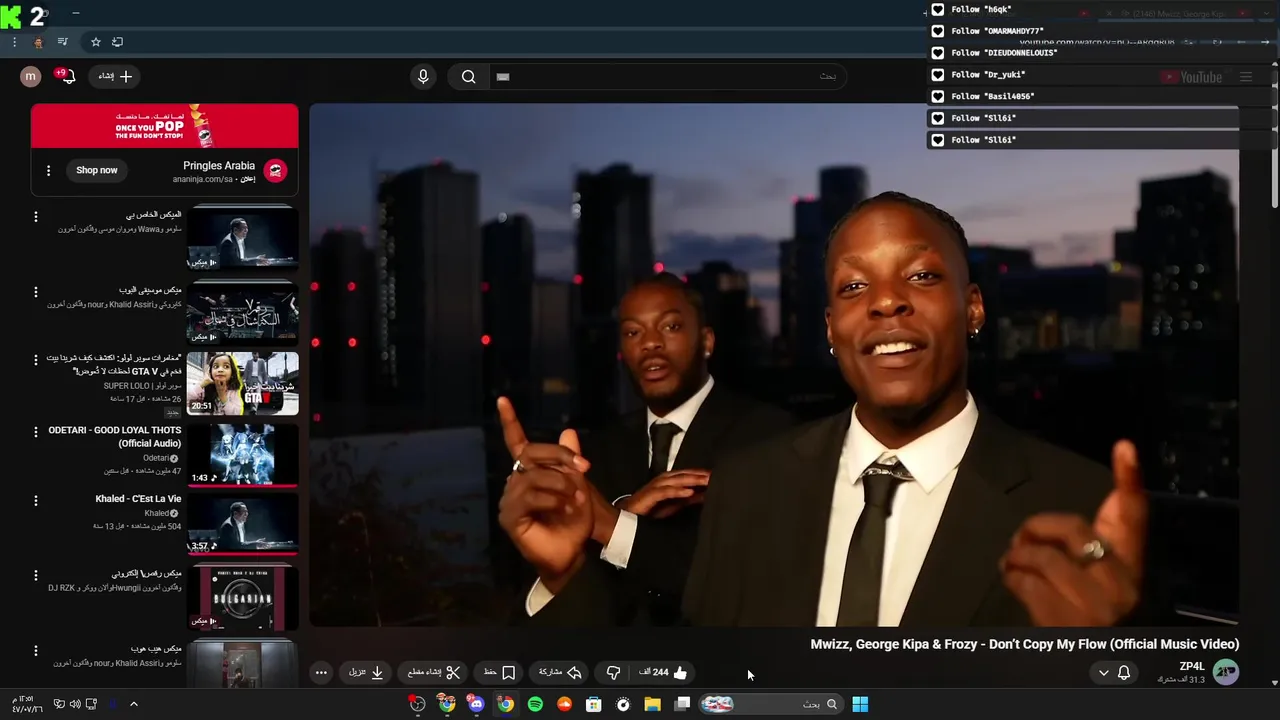This screenshot has width=1280, height=720.
Task: Download the video with the download arrow button
Action: (366, 673)
